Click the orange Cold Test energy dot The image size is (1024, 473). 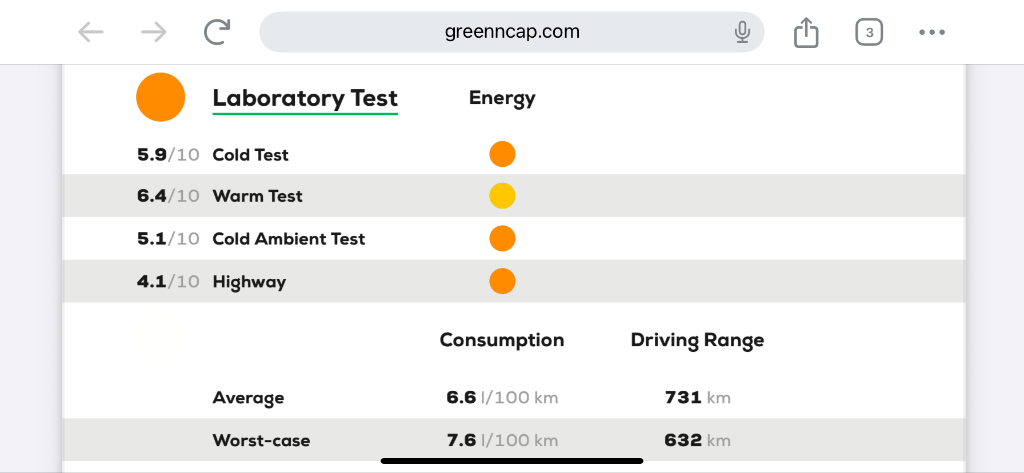coord(502,154)
